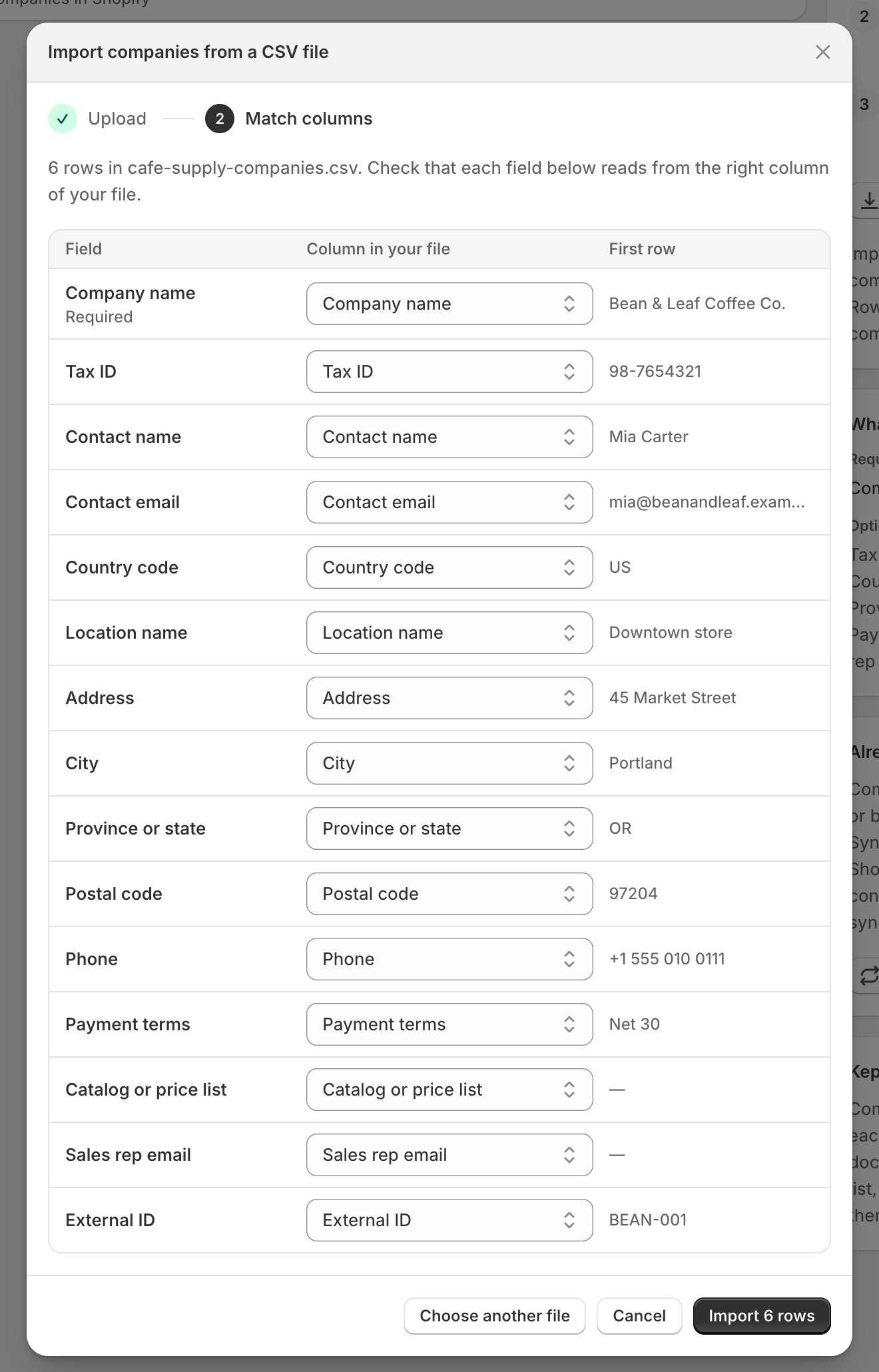Click the 'Sales rep email' field label
This screenshot has height=1372, width=879.
(129, 1155)
